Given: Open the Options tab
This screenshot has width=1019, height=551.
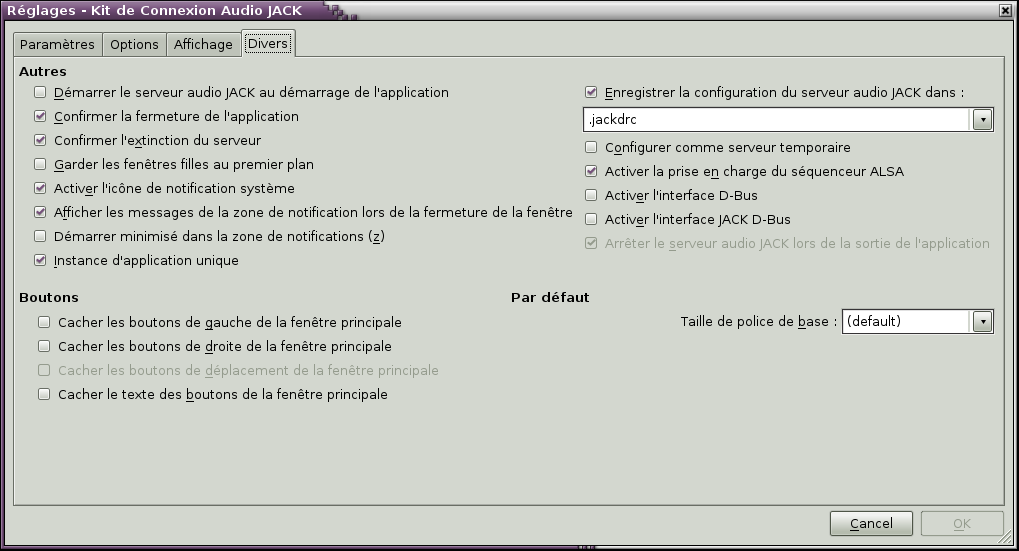Looking at the screenshot, I should click(x=134, y=44).
